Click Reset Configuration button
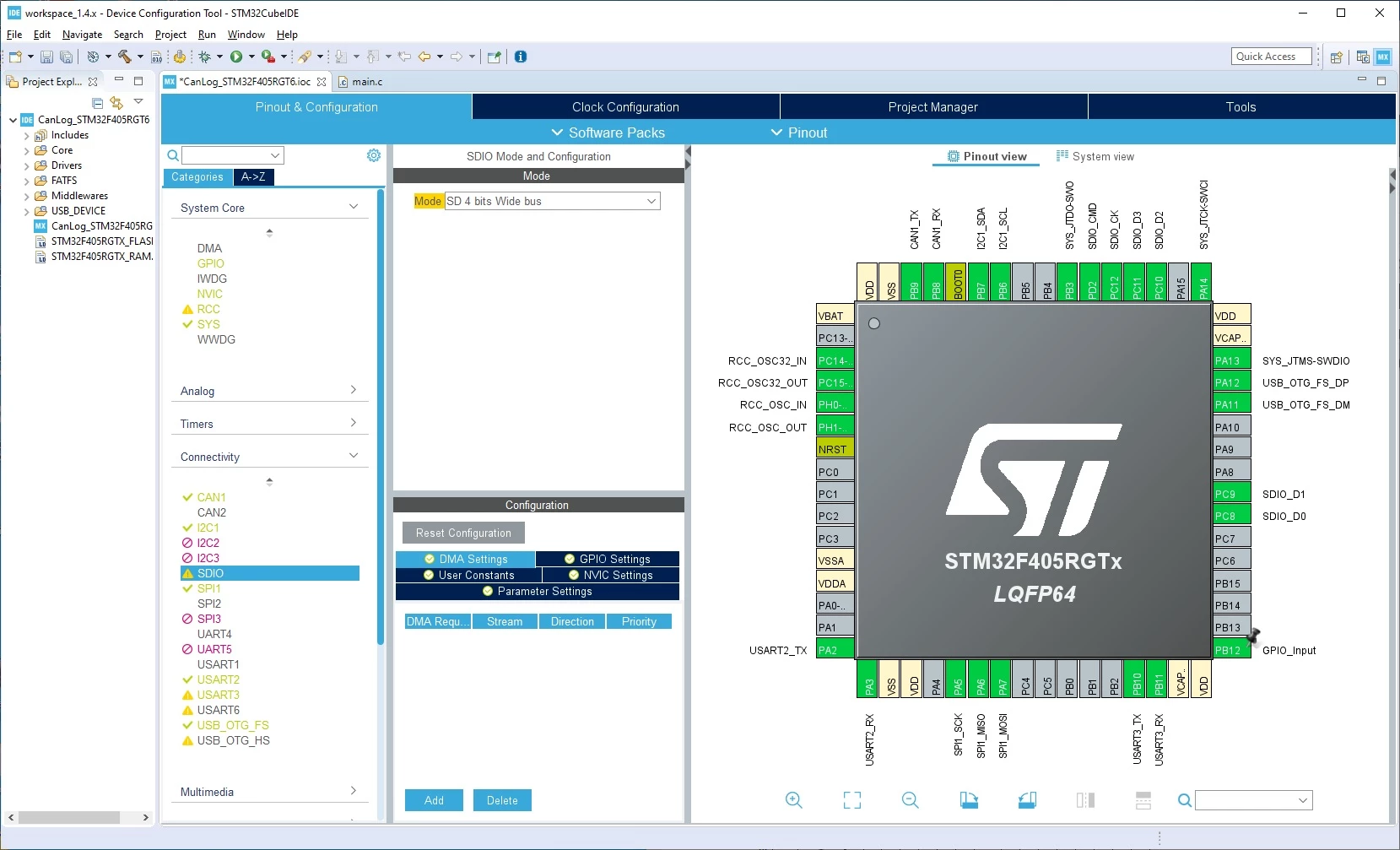 [463, 533]
